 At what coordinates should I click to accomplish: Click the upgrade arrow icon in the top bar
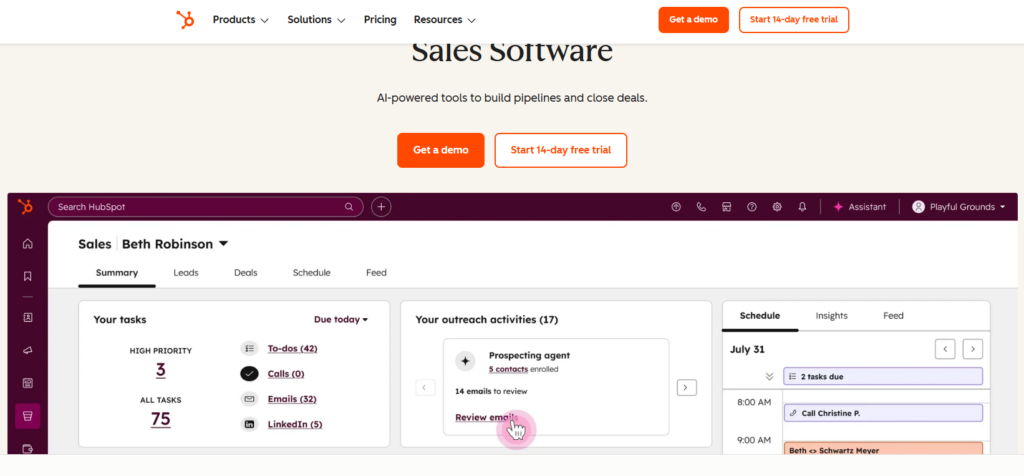pyautogui.click(x=676, y=207)
